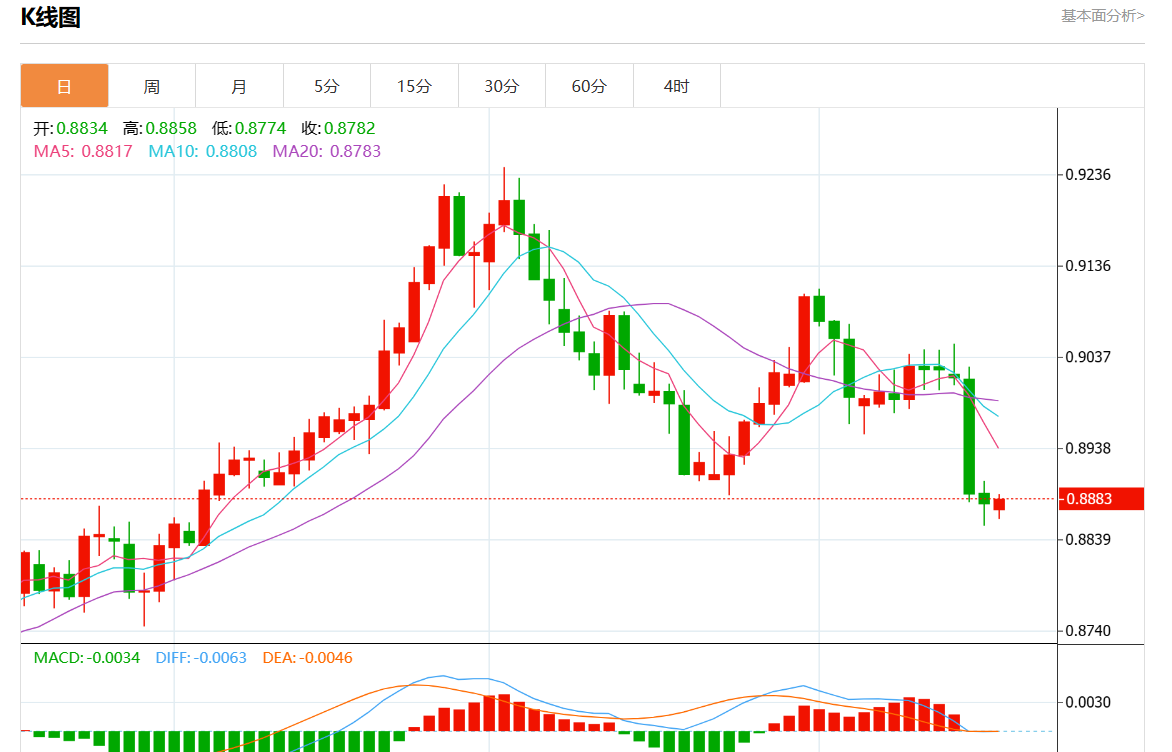Click the 0.9136 price axis label

(1088, 265)
